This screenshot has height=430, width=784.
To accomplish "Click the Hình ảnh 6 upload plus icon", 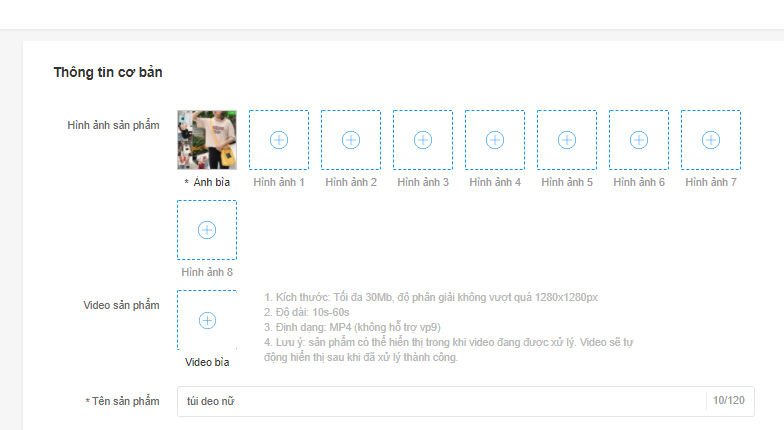I will pos(639,140).
